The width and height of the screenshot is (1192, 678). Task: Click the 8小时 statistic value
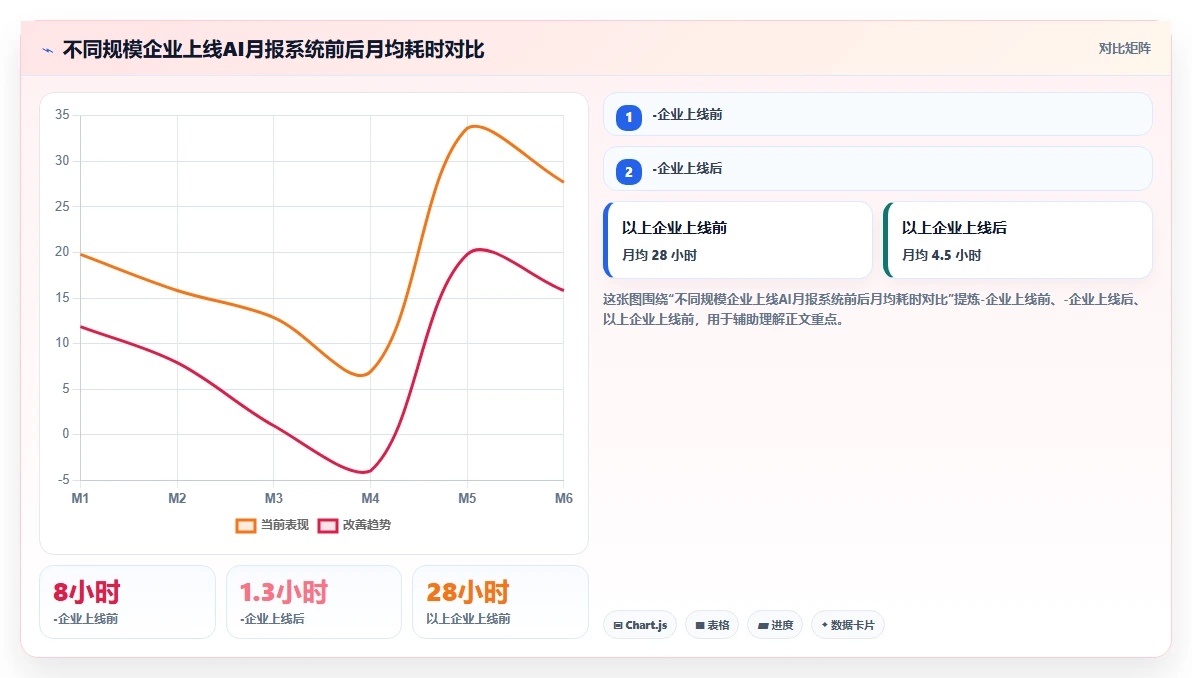[x=87, y=592]
